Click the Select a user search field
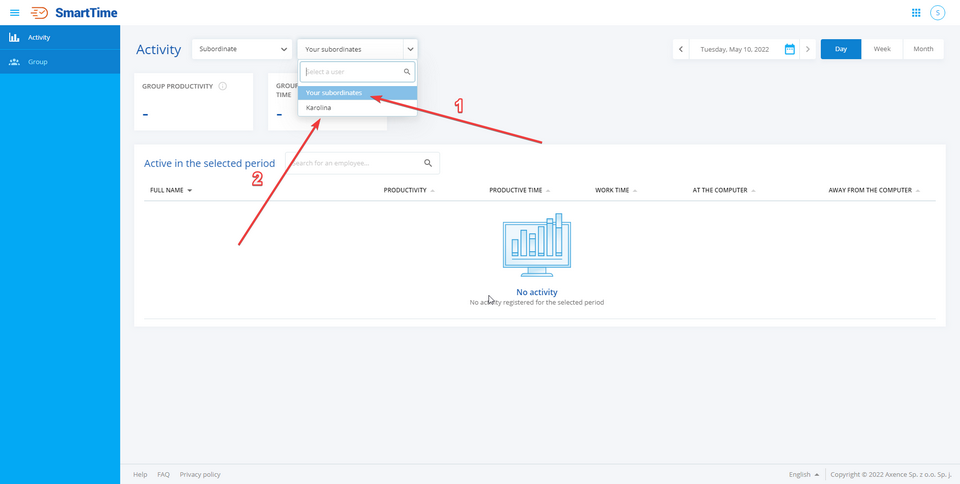The height and width of the screenshot is (484, 960). (350, 72)
